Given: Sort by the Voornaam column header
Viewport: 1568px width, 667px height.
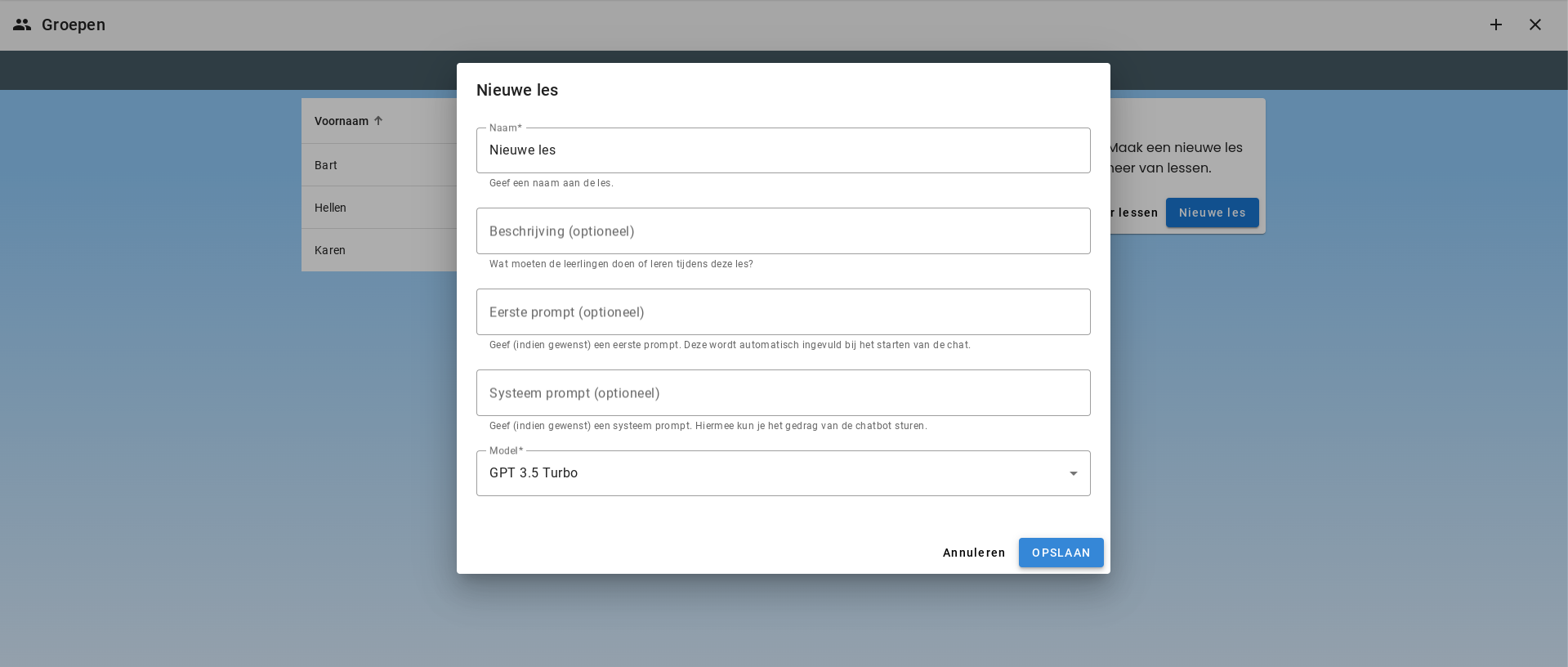Looking at the screenshot, I should 342,121.
